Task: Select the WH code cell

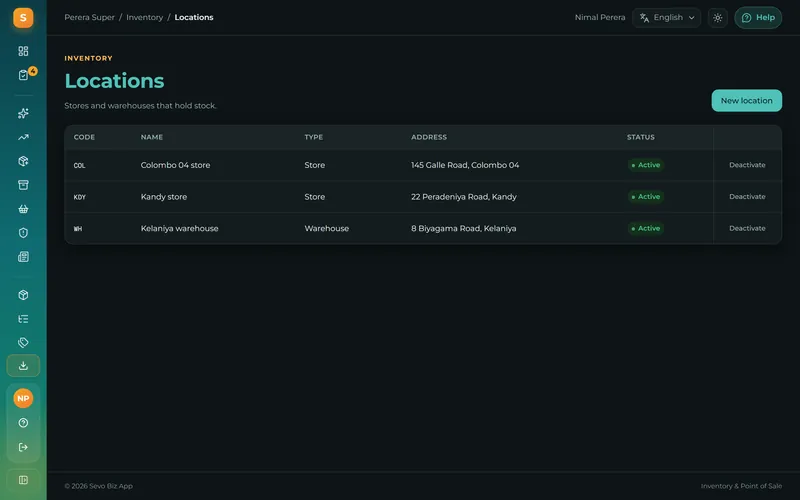Action: tap(78, 229)
